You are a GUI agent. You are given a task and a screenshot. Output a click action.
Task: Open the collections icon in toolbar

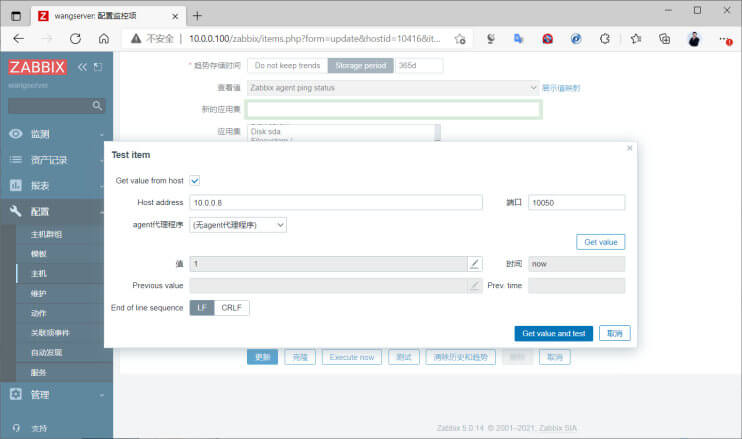[x=664, y=39]
